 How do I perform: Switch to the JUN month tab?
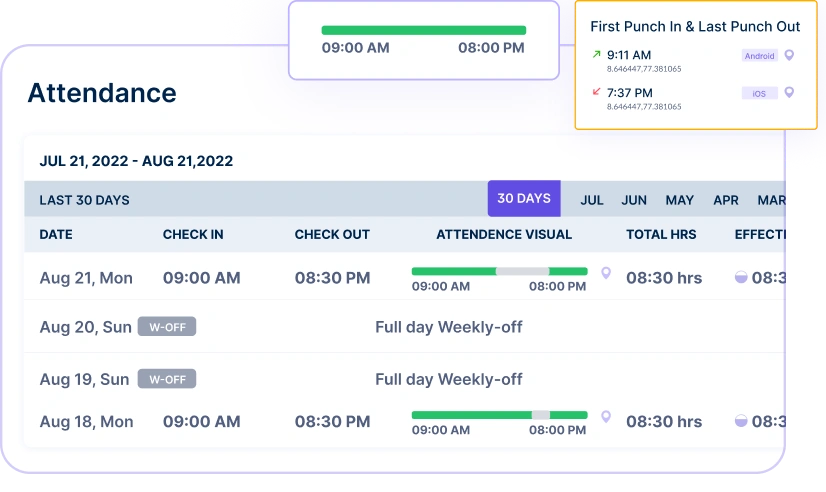tap(634, 200)
